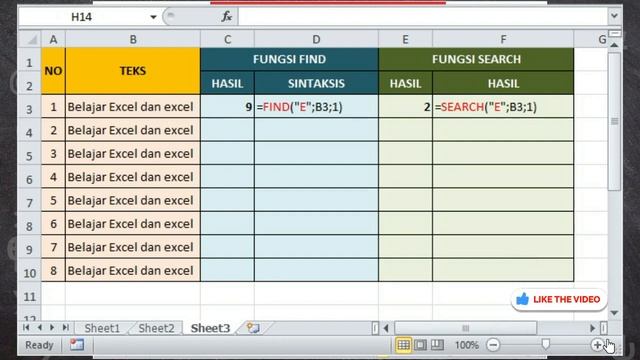This screenshot has width=640, height=360.
Task: Switch to Sheet2 tab
Action: (x=156, y=328)
